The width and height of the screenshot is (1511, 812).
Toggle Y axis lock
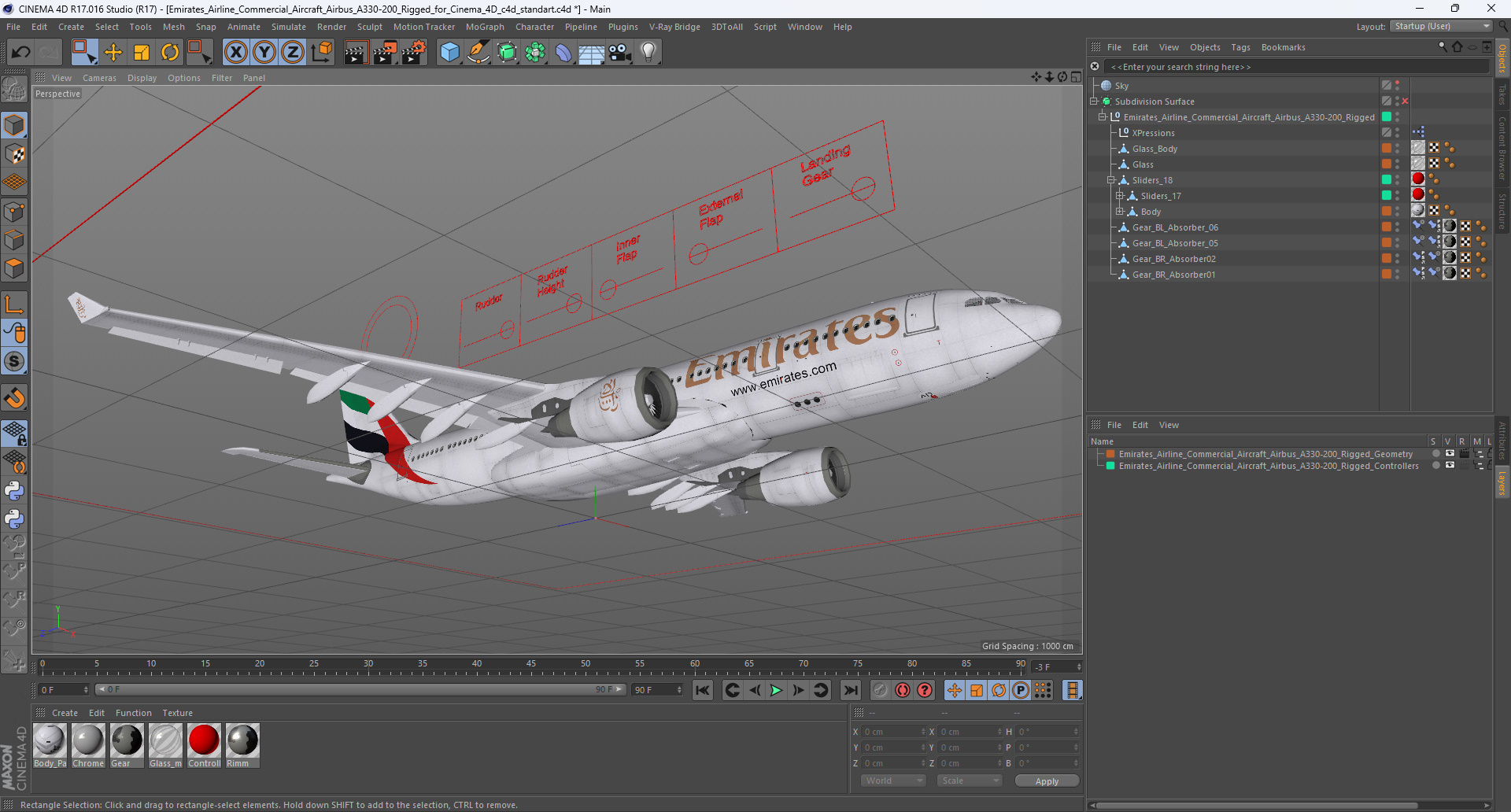264,53
